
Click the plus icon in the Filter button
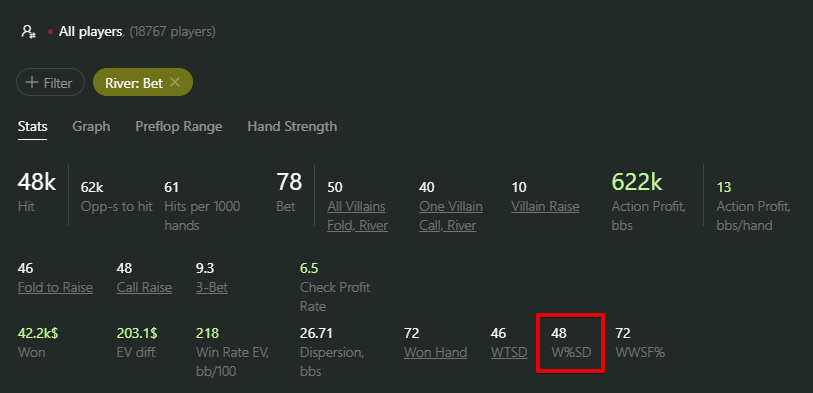click(x=32, y=82)
